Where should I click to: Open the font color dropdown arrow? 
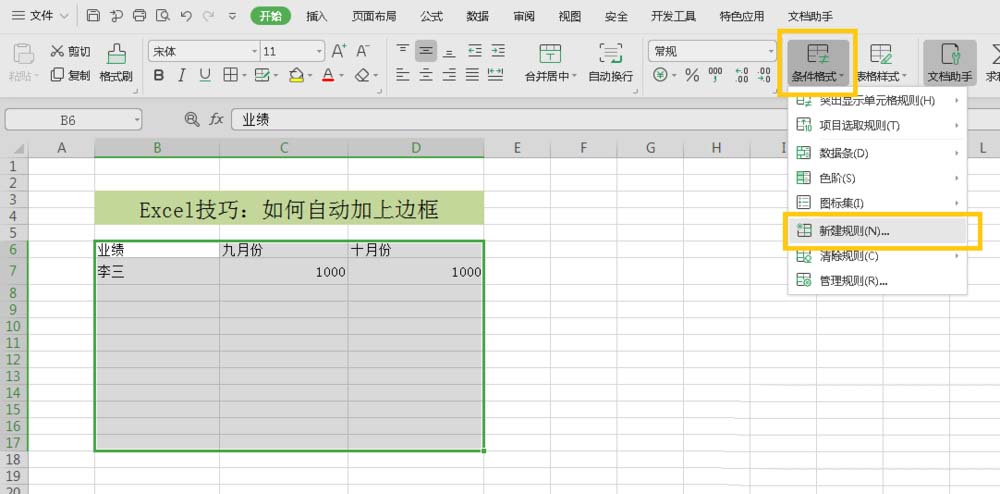[x=342, y=76]
